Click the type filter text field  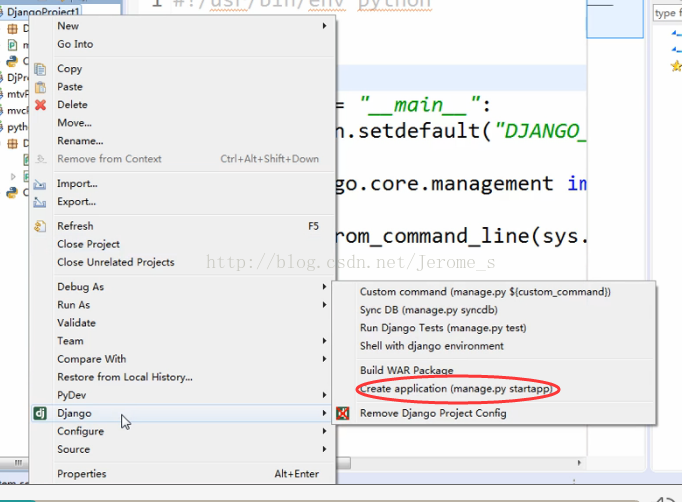click(668, 13)
